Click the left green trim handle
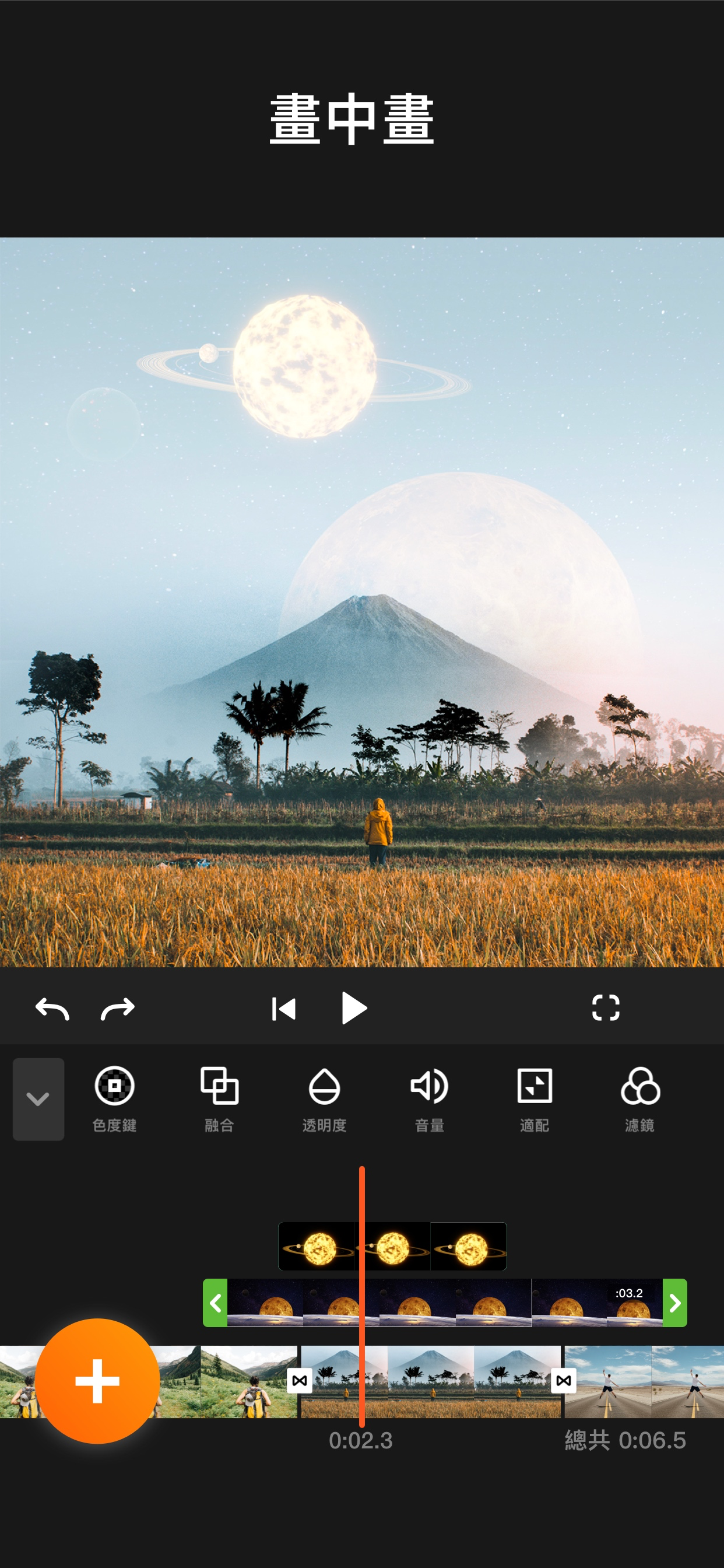 tap(215, 1303)
